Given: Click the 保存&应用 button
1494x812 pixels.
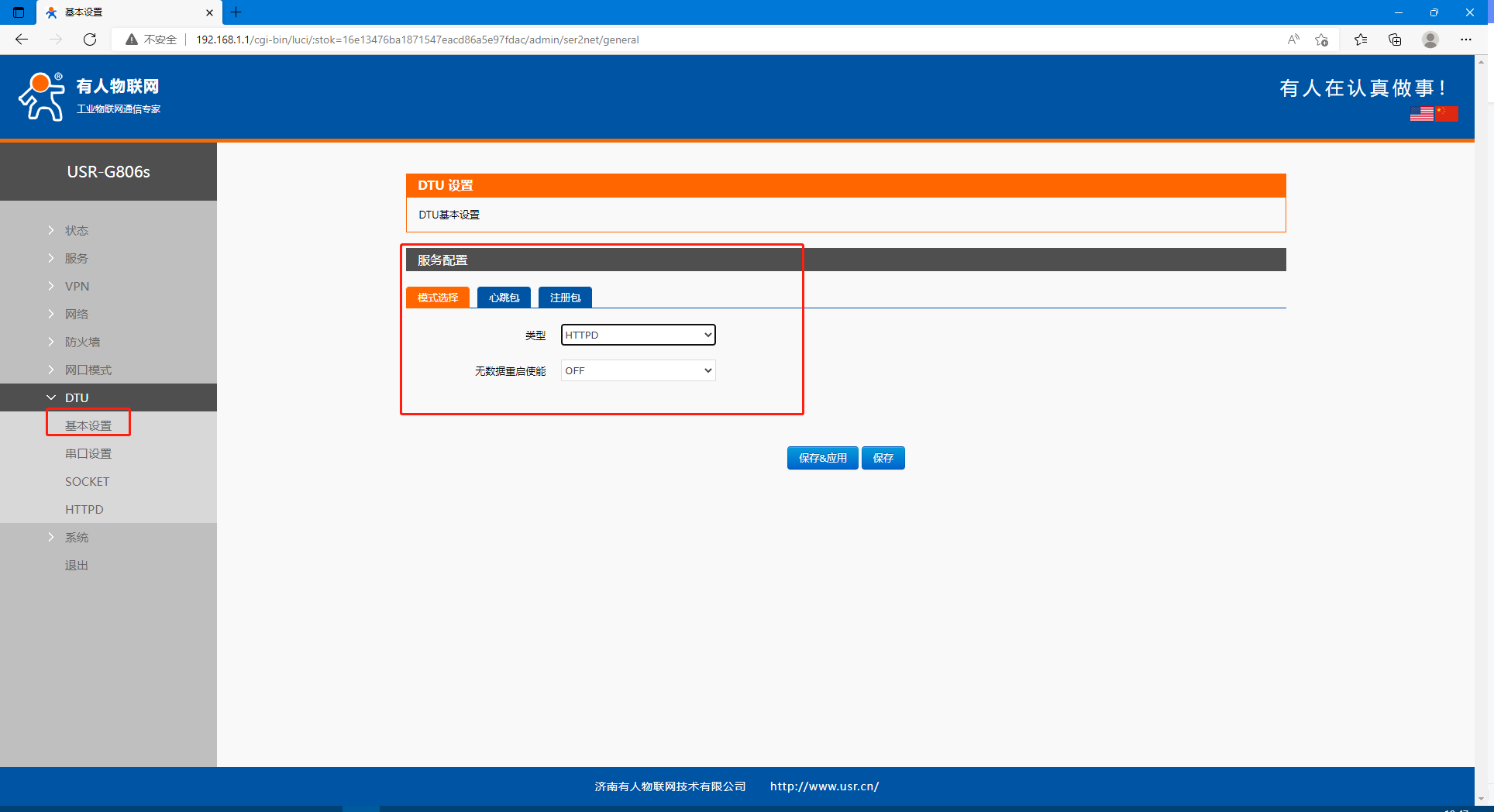Looking at the screenshot, I should click(x=822, y=458).
